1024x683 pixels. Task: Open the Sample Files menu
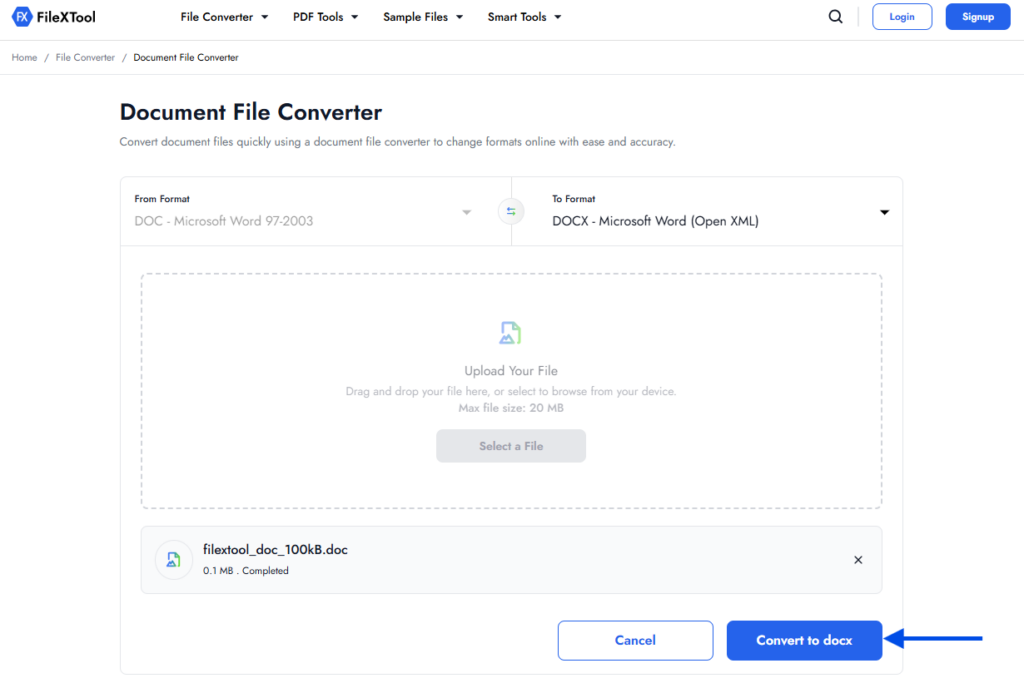(423, 17)
